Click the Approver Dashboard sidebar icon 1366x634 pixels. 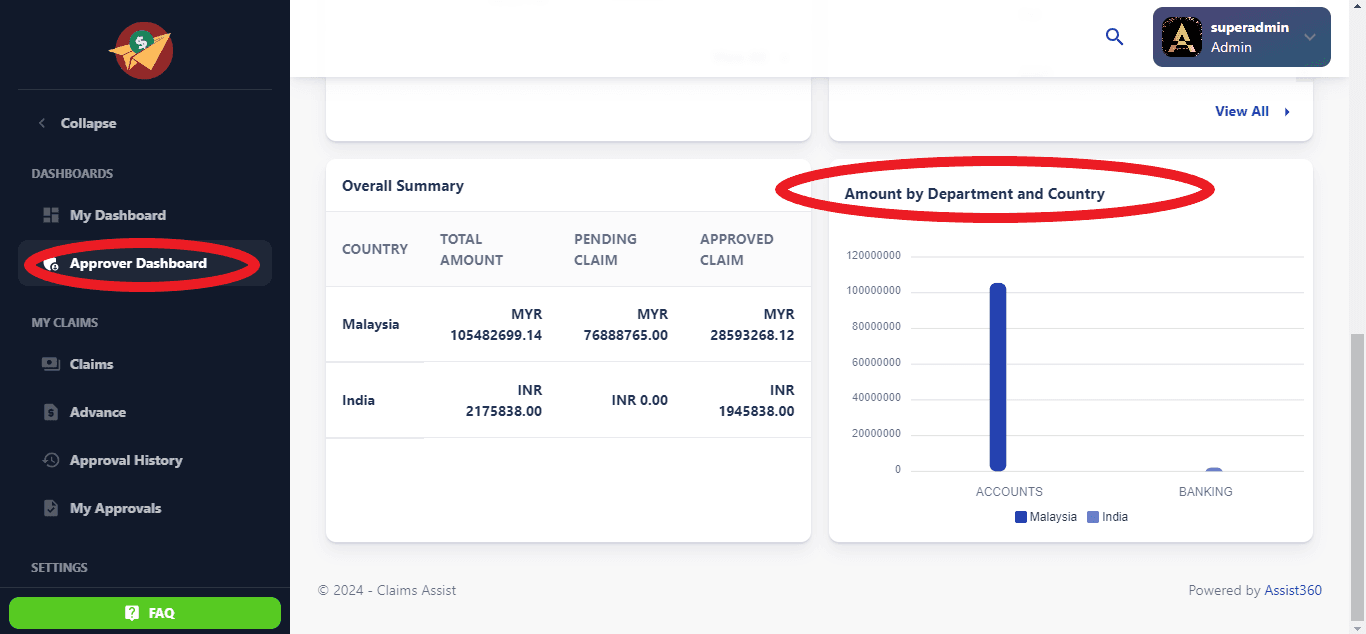[51, 264]
